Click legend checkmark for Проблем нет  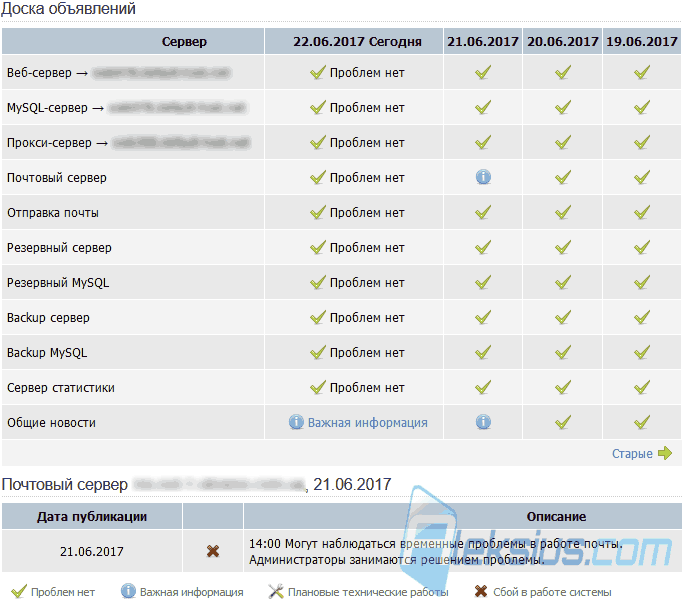pyautogui.click(x=19, y=591)
